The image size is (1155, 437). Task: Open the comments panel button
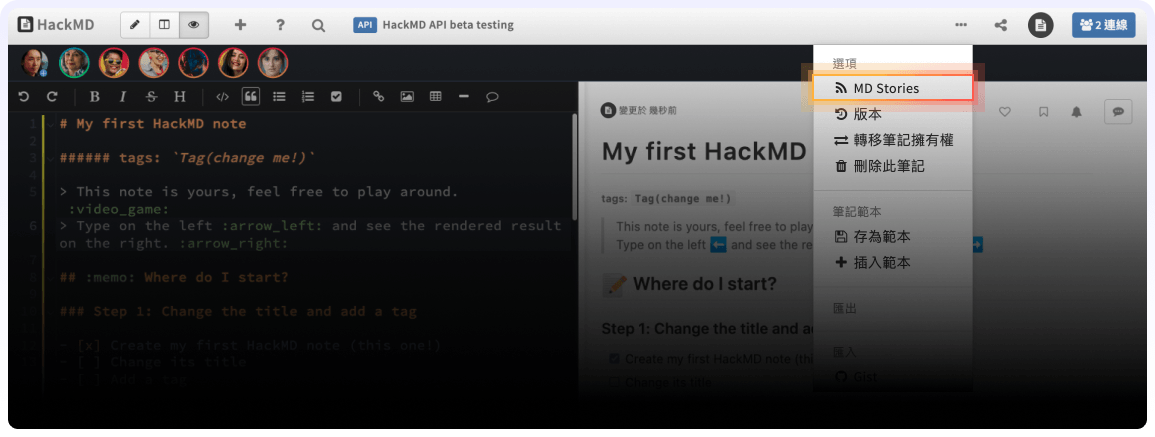pyautogui.click(x=1117, y=111)
